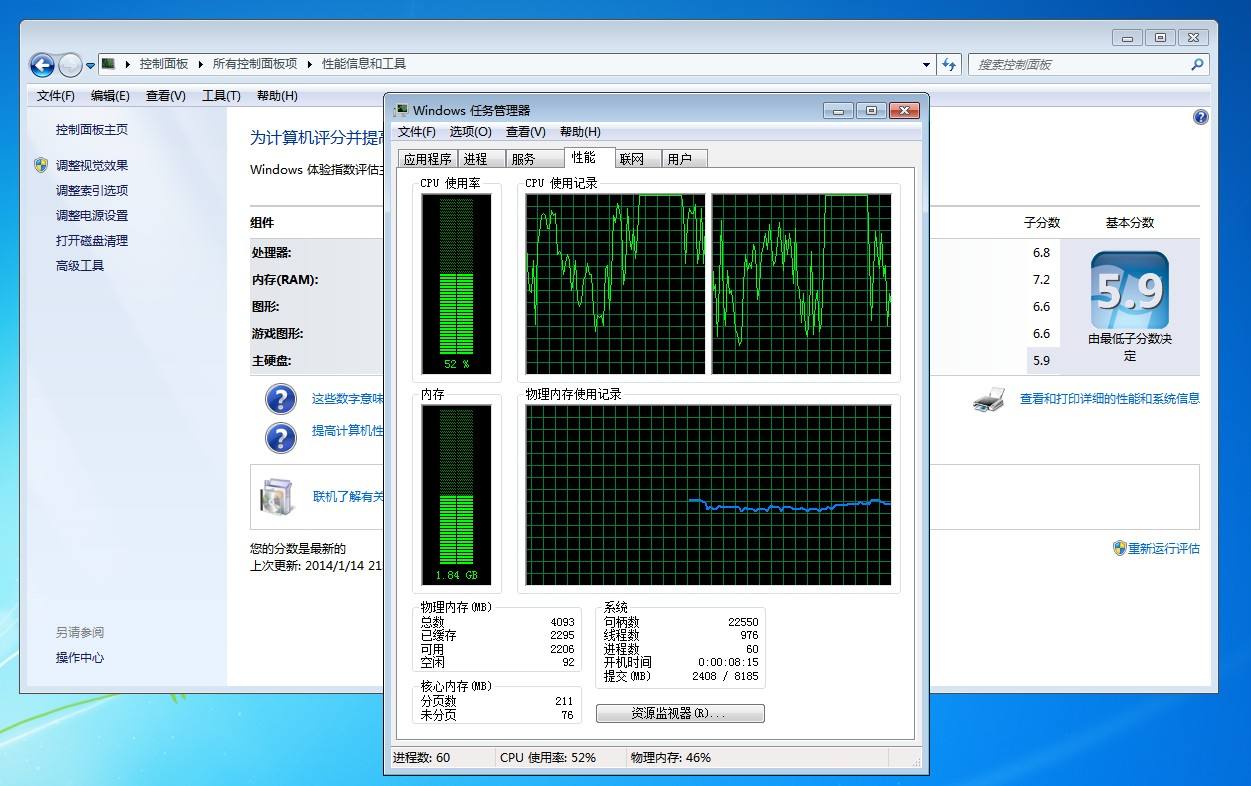
Task: Open 帮助(H) menu in Control Panel window
Action: pyautogui.click(x=277, y=96)
